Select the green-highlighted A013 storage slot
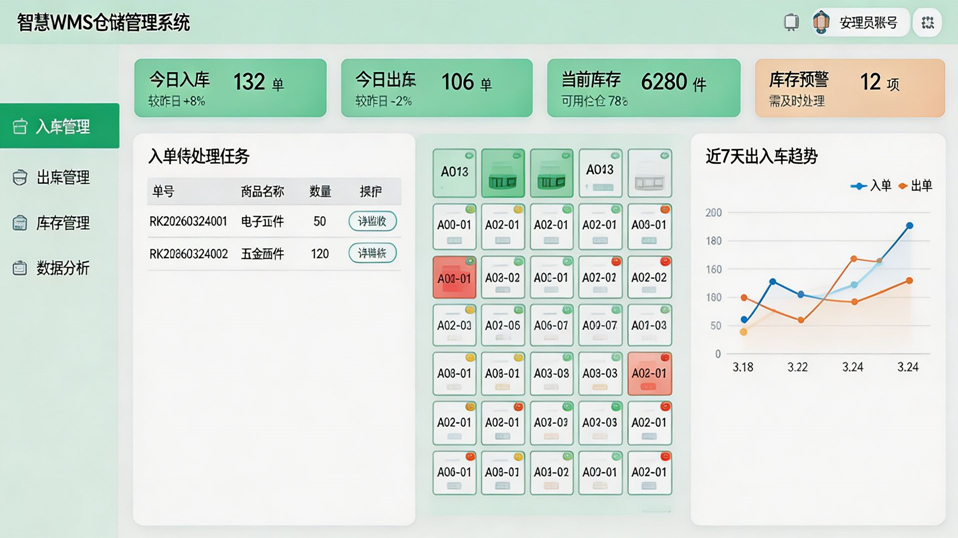 [x=455, y=173]
